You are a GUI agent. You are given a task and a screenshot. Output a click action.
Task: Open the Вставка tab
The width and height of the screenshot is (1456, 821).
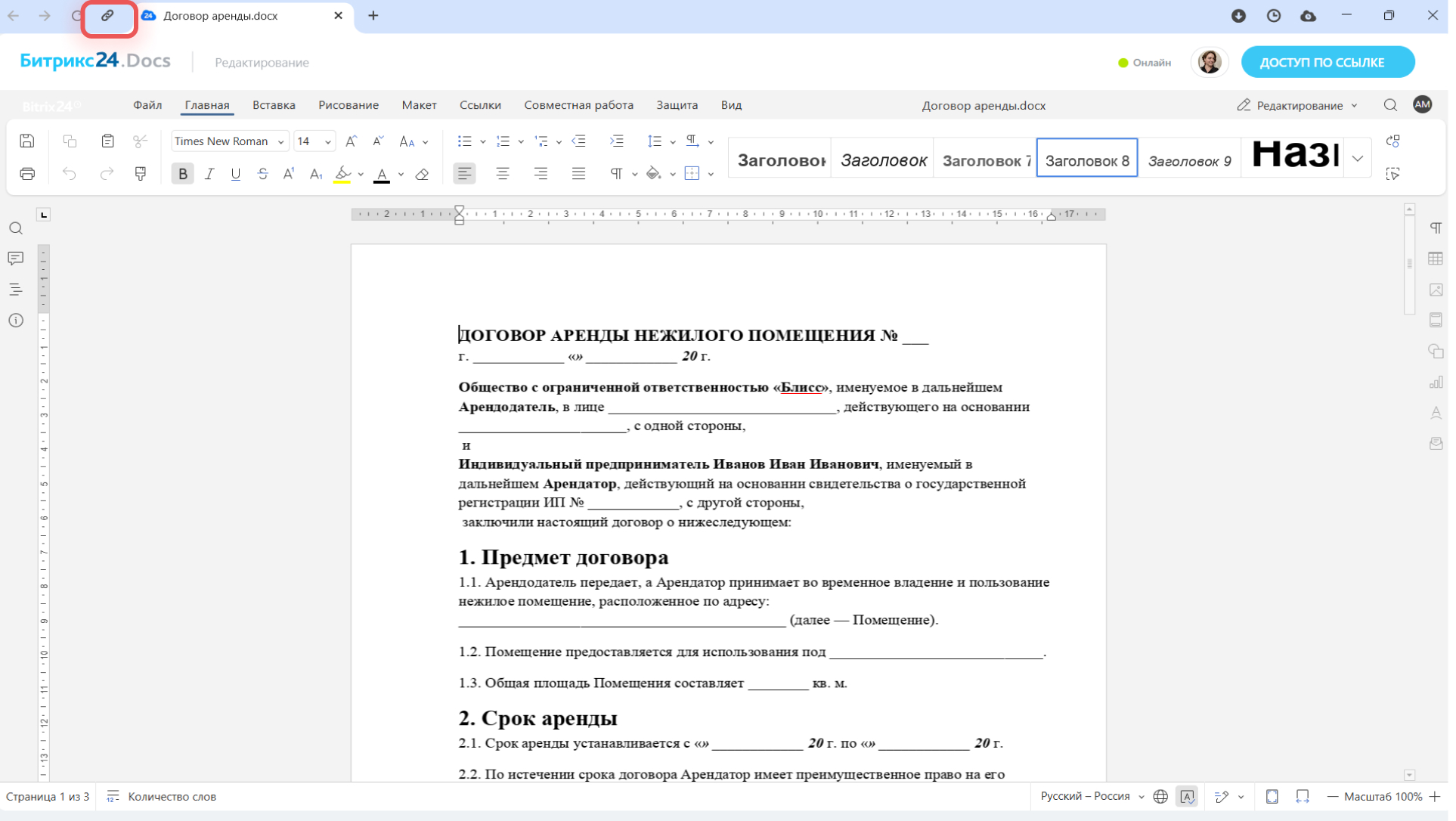pos(274,105)
